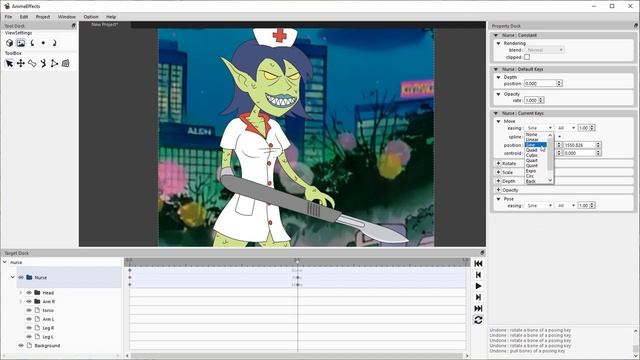
Task: Open the Pose easing Sine dropdown
Action: tap(539, 206)
